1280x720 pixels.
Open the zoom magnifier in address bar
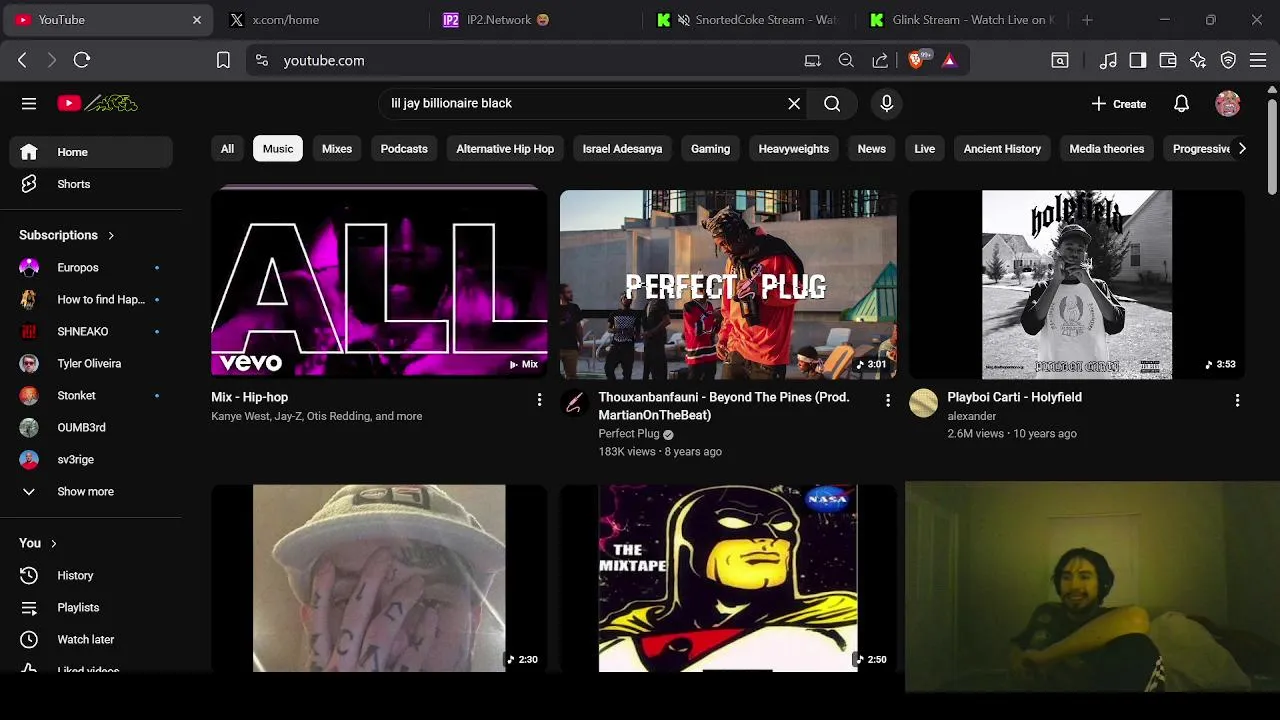coord(846,60)
